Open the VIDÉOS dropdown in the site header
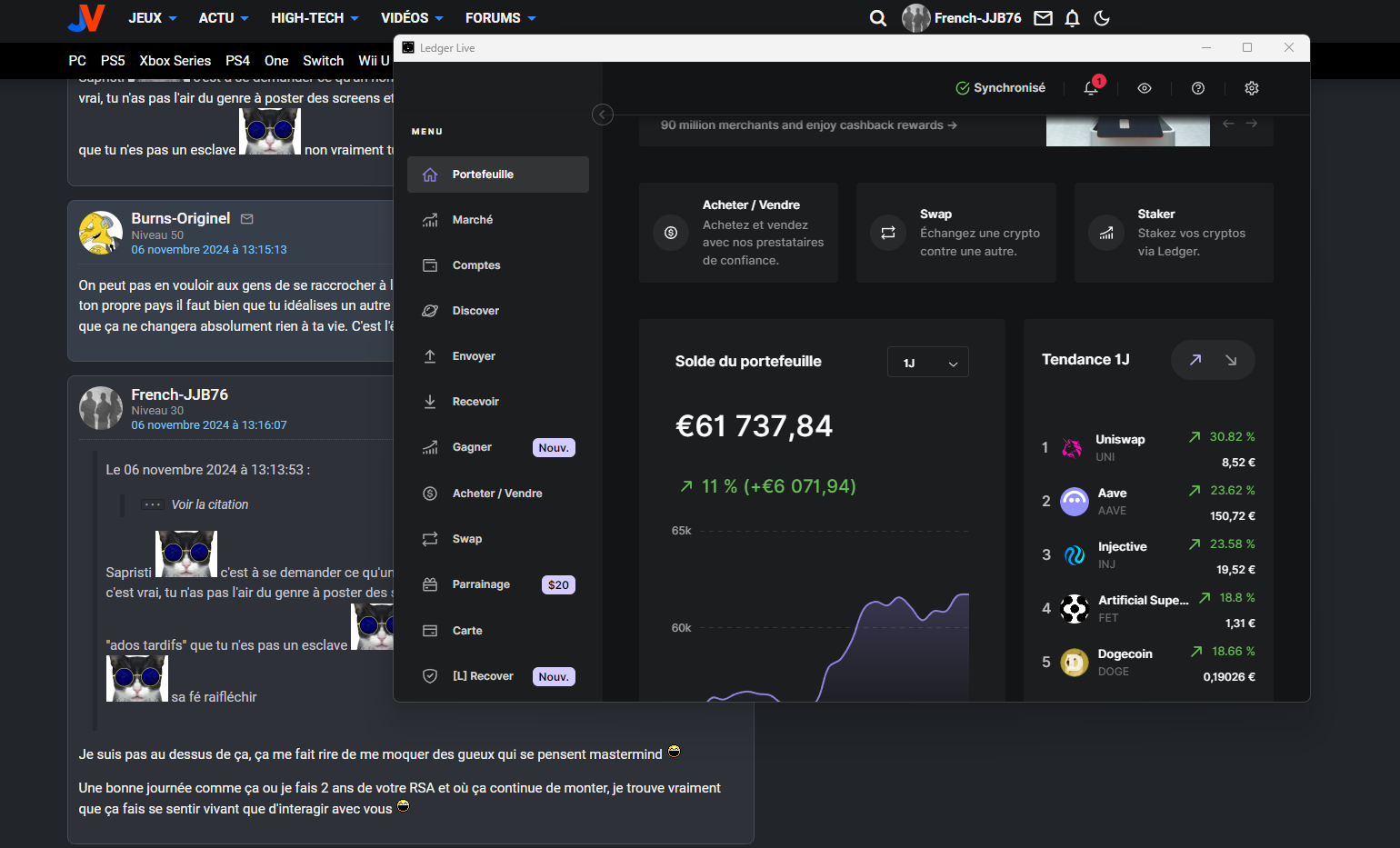 coord(412,18)
